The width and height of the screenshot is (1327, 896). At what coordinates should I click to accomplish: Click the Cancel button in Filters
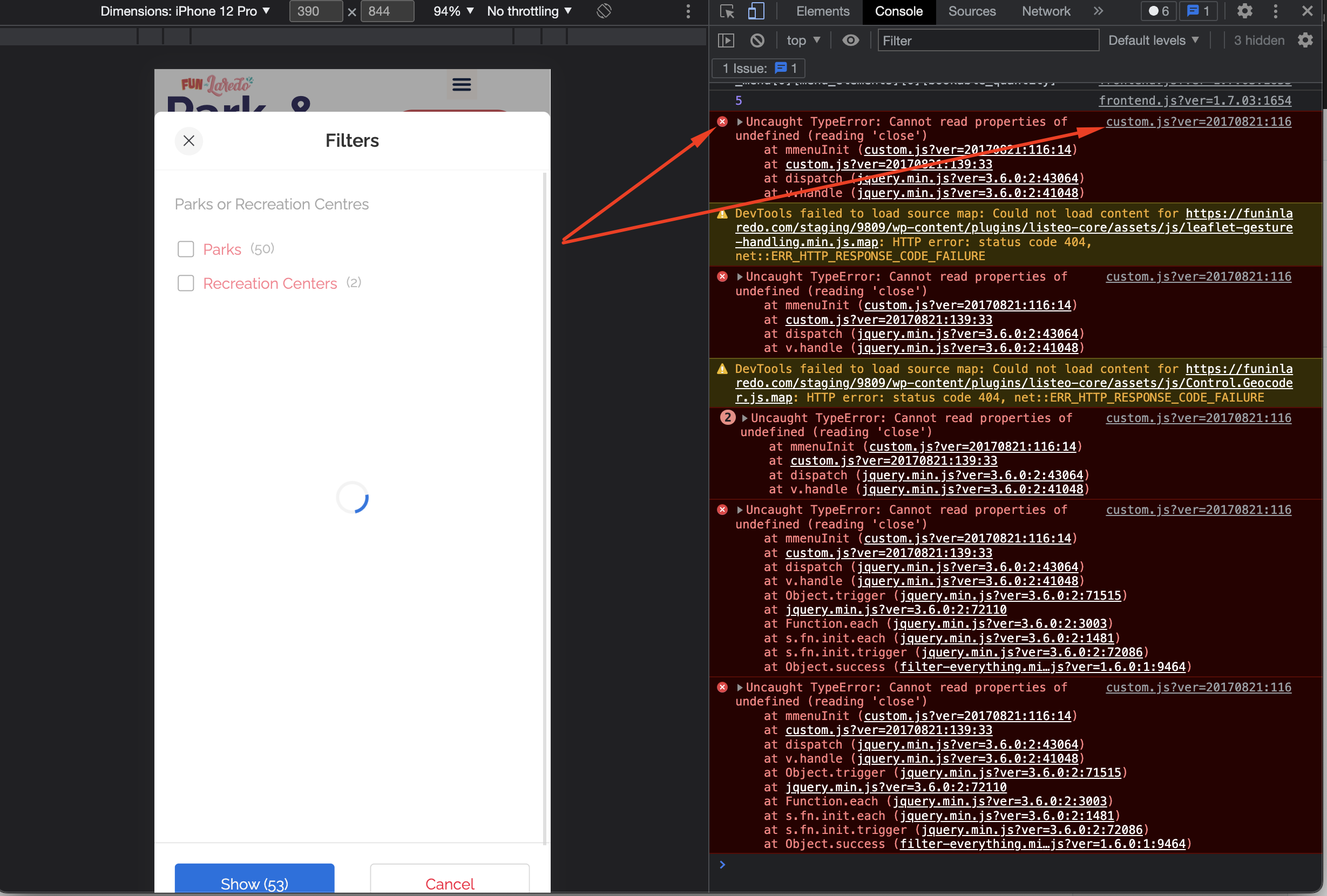(x=450, y=879)
